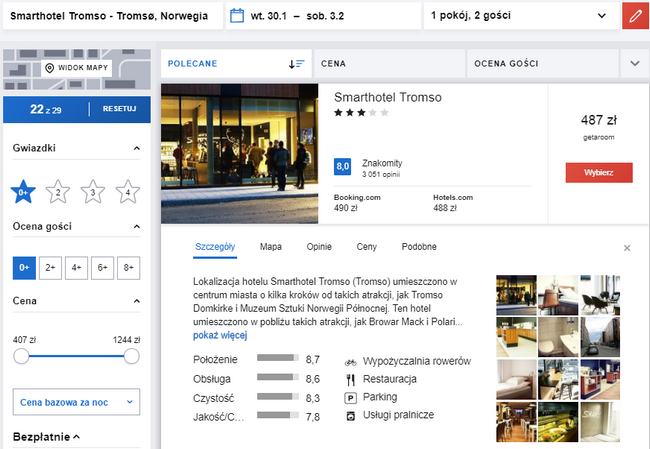Open the Hotels.com 488 zł offer
Image resolution: width=650 pixels, height=449 pixels.
[453, 203]
